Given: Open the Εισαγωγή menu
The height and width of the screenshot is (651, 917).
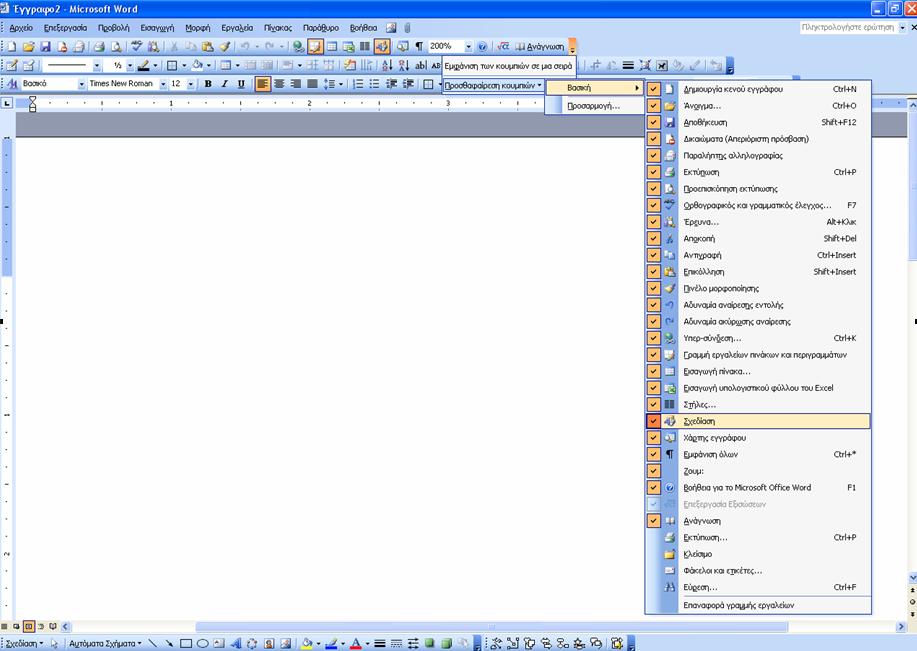Looking at the screenshot, I should (157, 27).
